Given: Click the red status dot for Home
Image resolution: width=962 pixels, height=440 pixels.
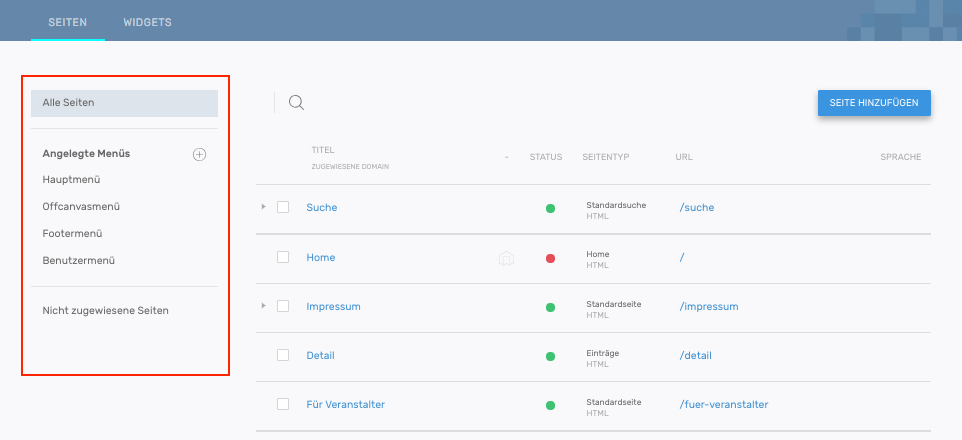Looking at the screenshot, I should [550, 258].
